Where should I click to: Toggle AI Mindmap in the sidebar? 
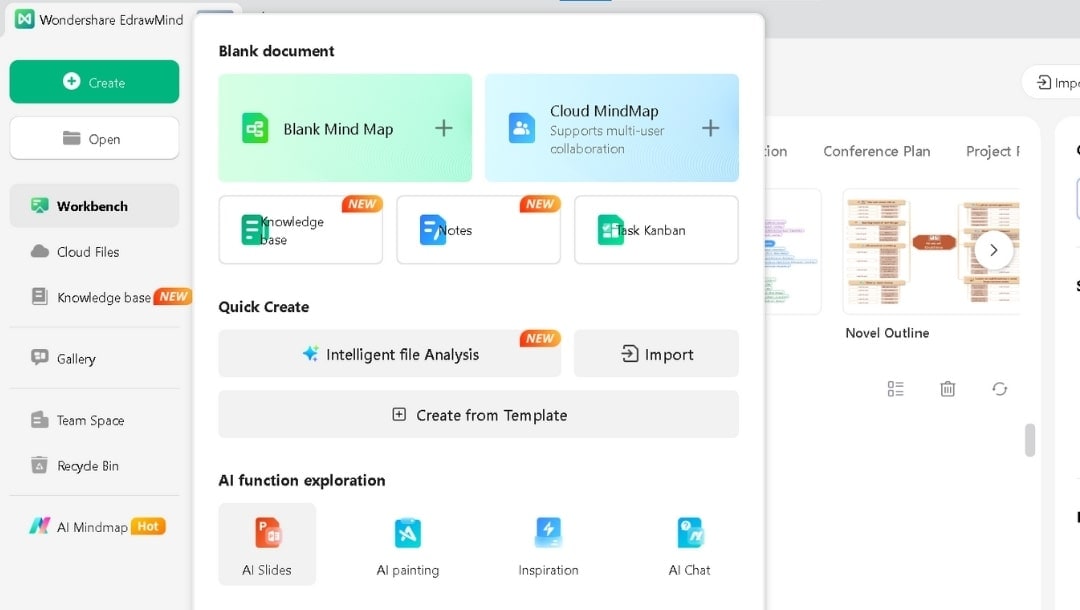[x=95, y=525]
